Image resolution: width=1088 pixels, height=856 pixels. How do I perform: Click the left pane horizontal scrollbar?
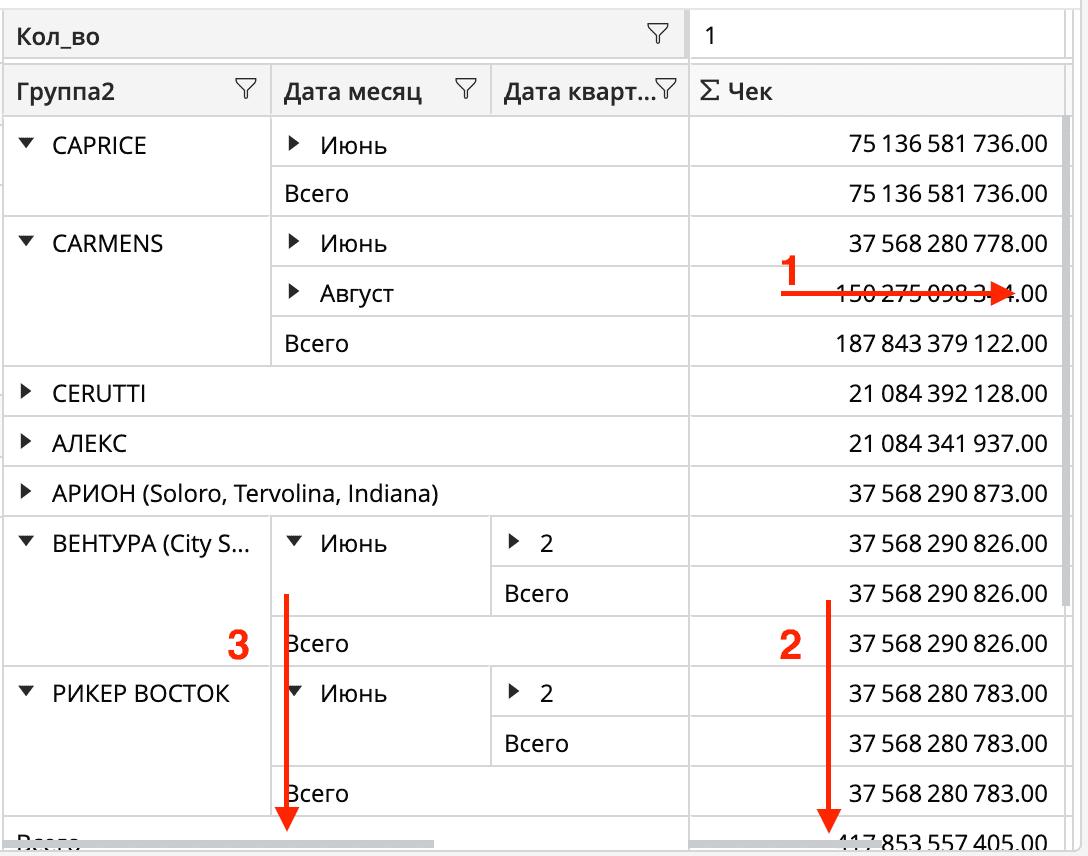(220, 845)
